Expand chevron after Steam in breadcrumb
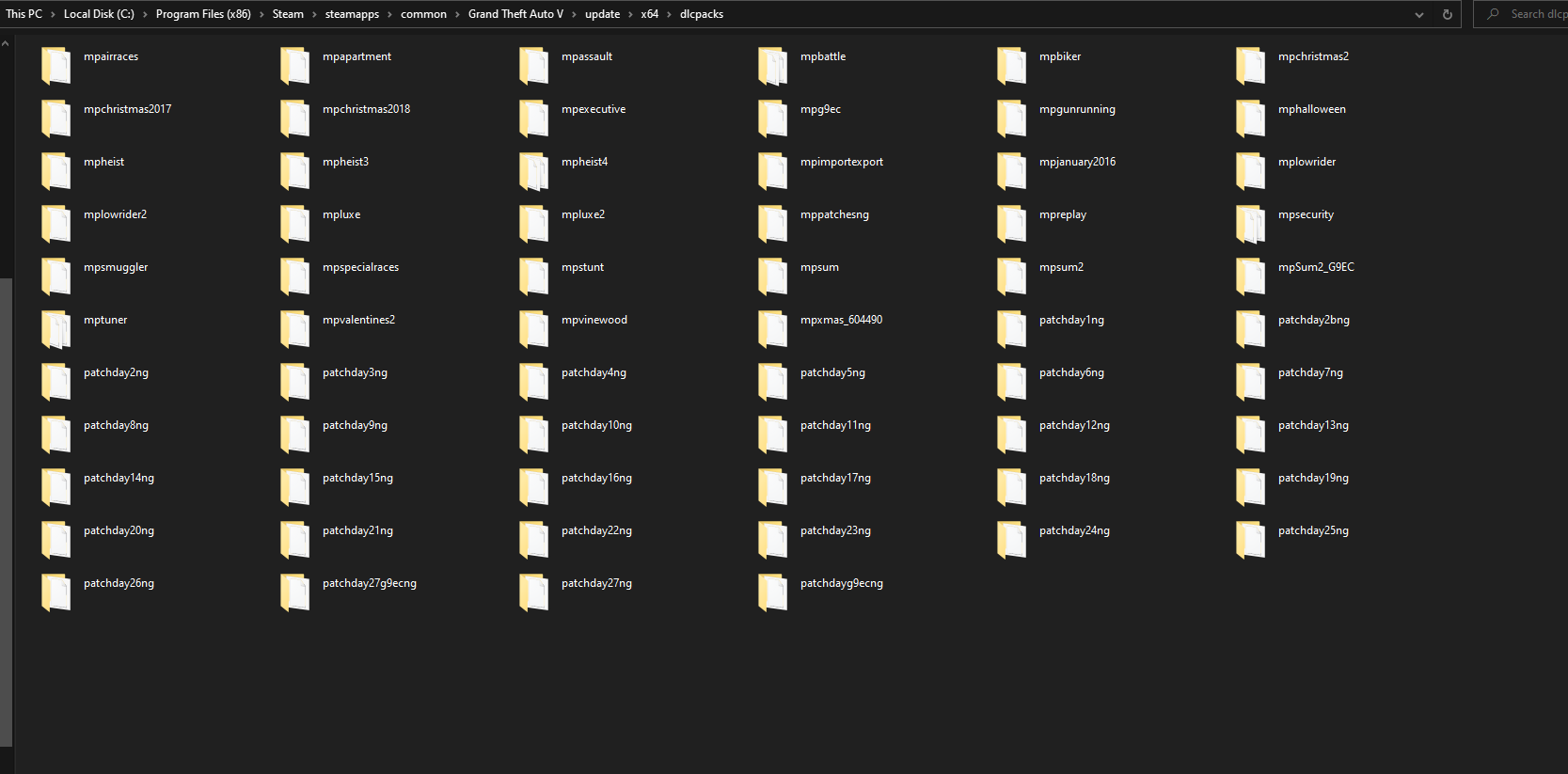The width and height of the screenshot is (1568, 774). [x=314, y=14]
